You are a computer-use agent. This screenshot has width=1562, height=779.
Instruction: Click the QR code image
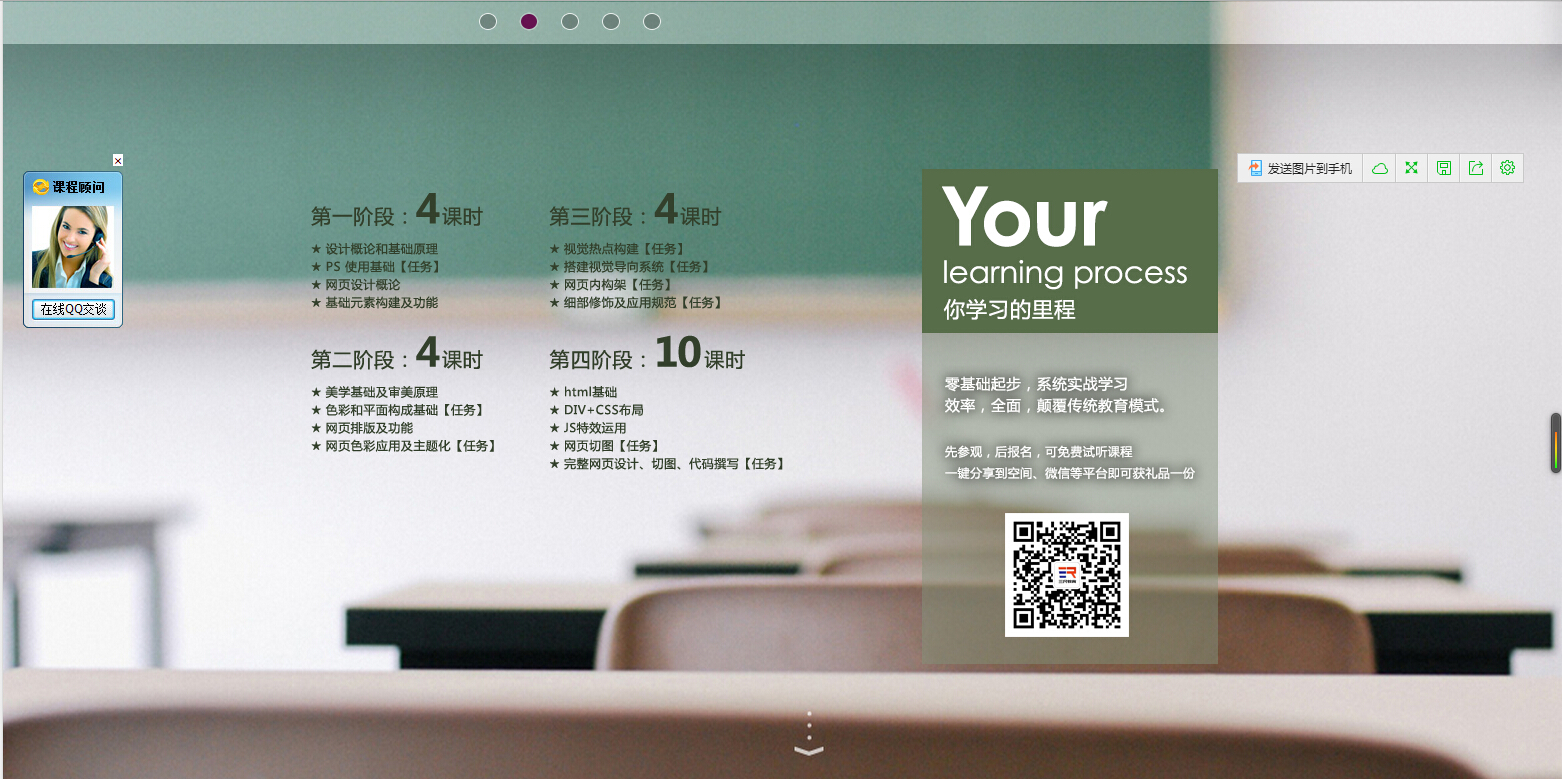click(1067, 575)
